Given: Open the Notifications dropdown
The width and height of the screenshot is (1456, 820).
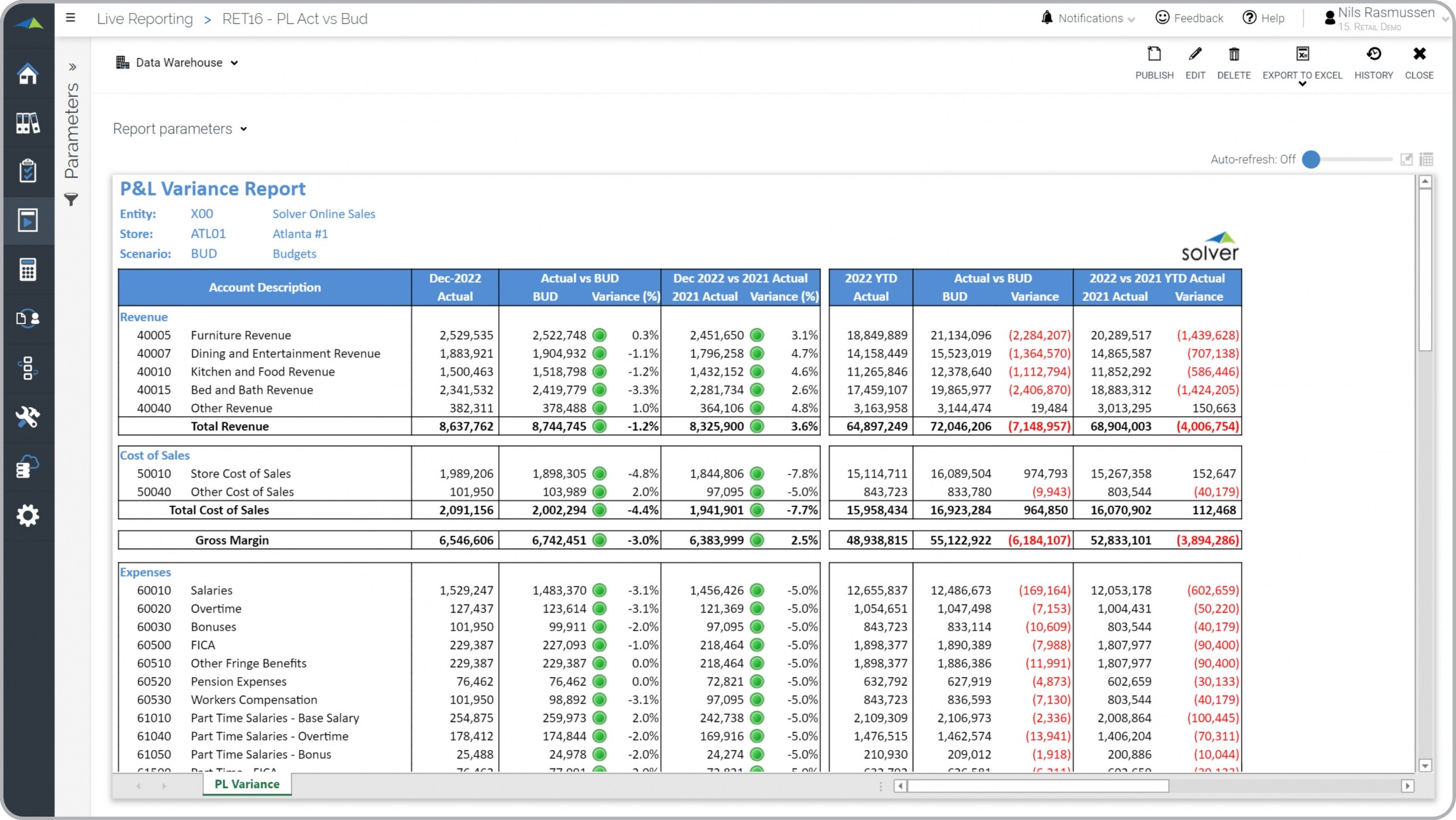Looking at the screenshot, I should (1090, 19).
